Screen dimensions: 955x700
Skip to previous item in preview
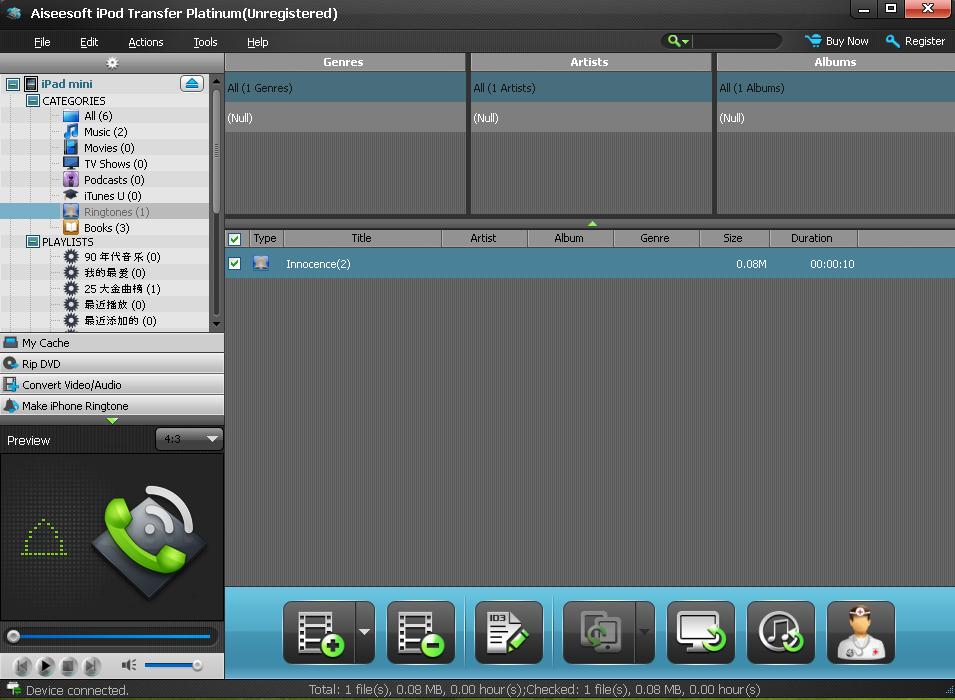(22, 666)
